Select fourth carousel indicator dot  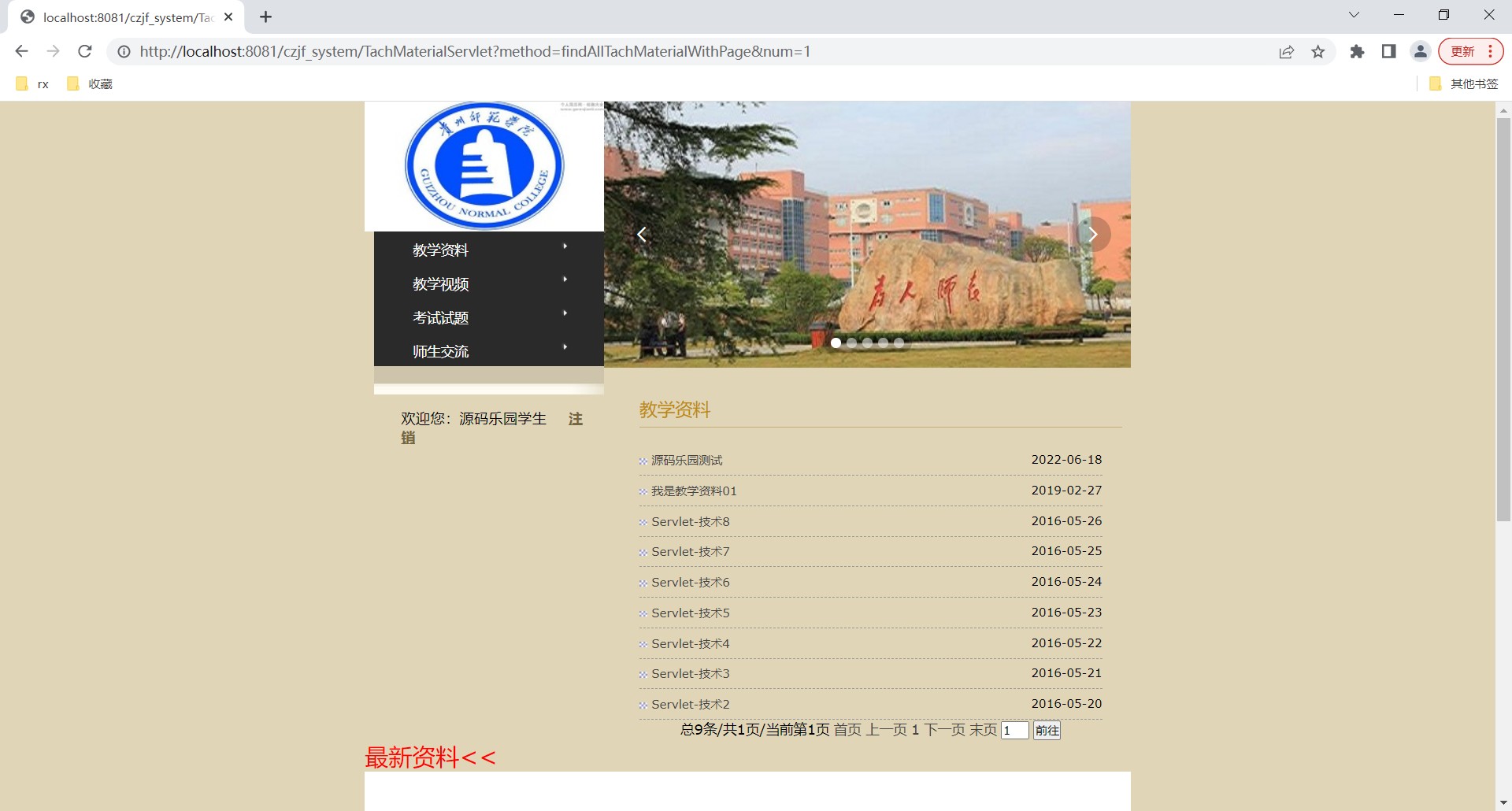(883, 343)
